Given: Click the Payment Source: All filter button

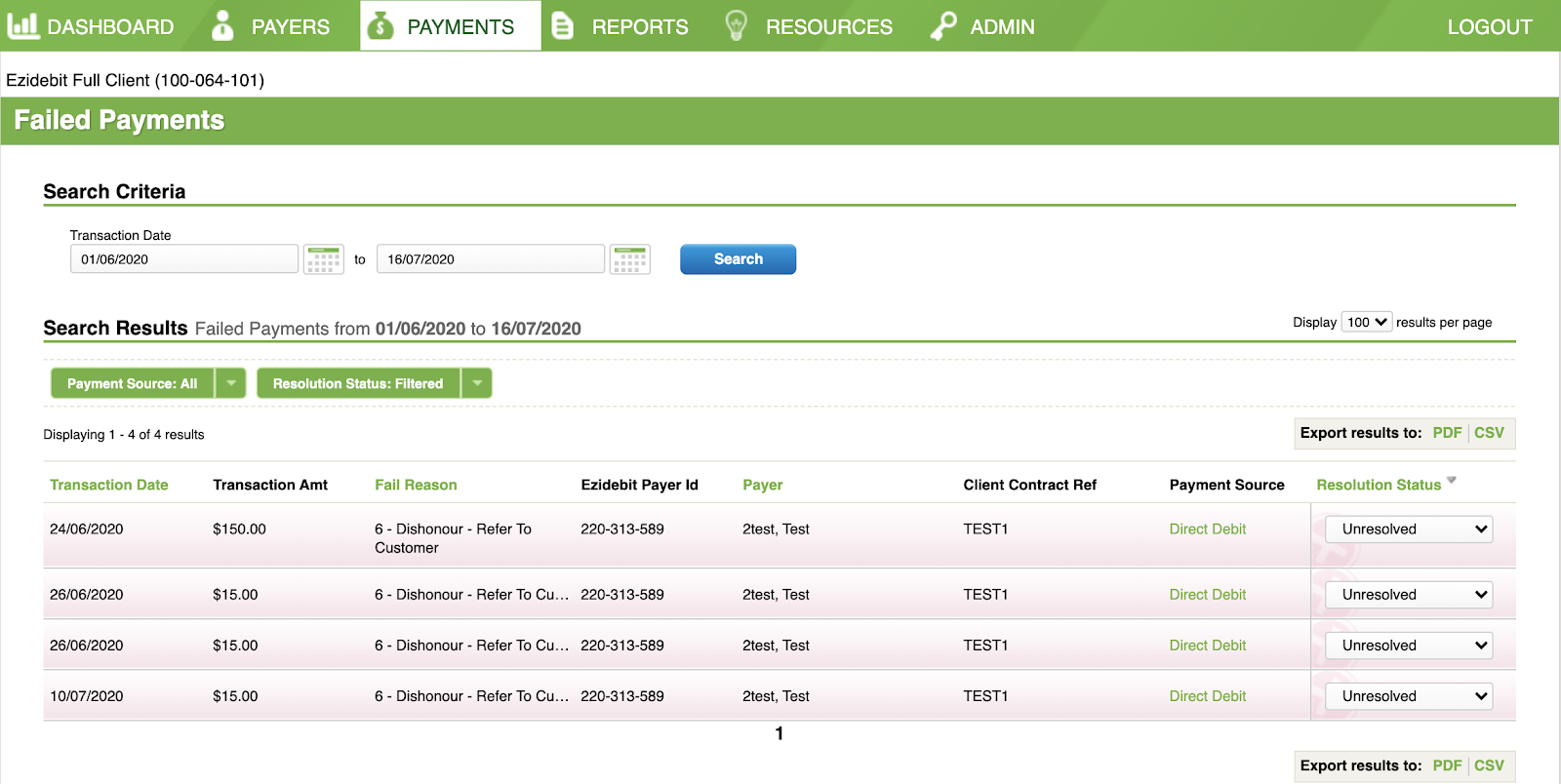Looking at the screenshot, I should coord(133,384).
